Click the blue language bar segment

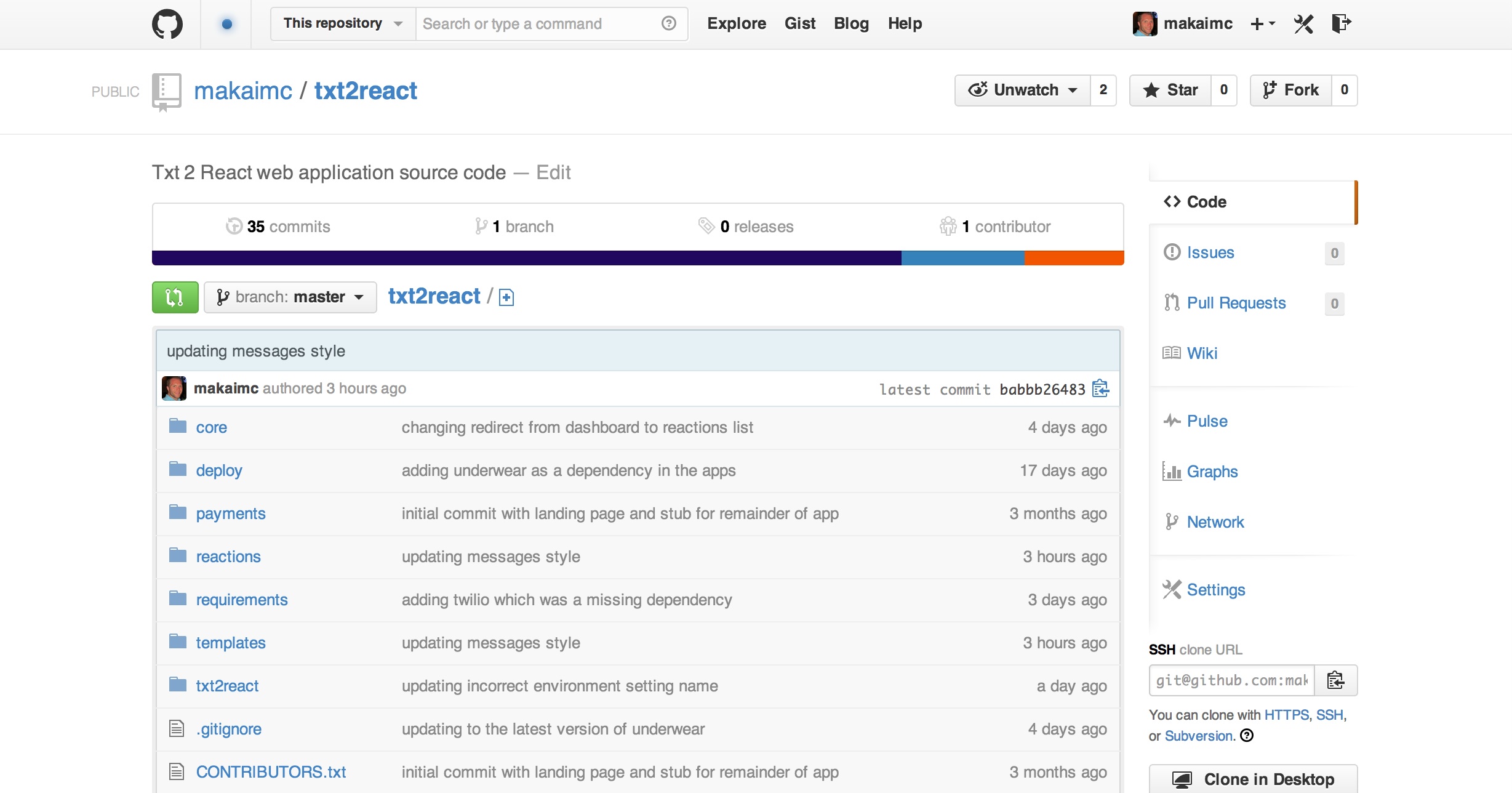(963, 258)
